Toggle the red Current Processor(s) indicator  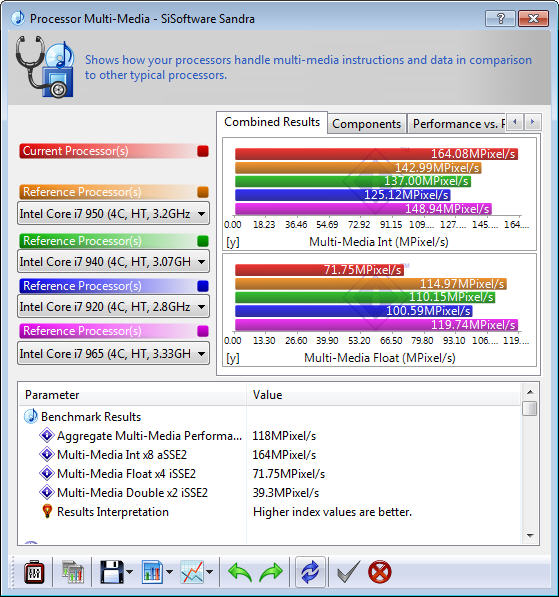tap(203, 151)
